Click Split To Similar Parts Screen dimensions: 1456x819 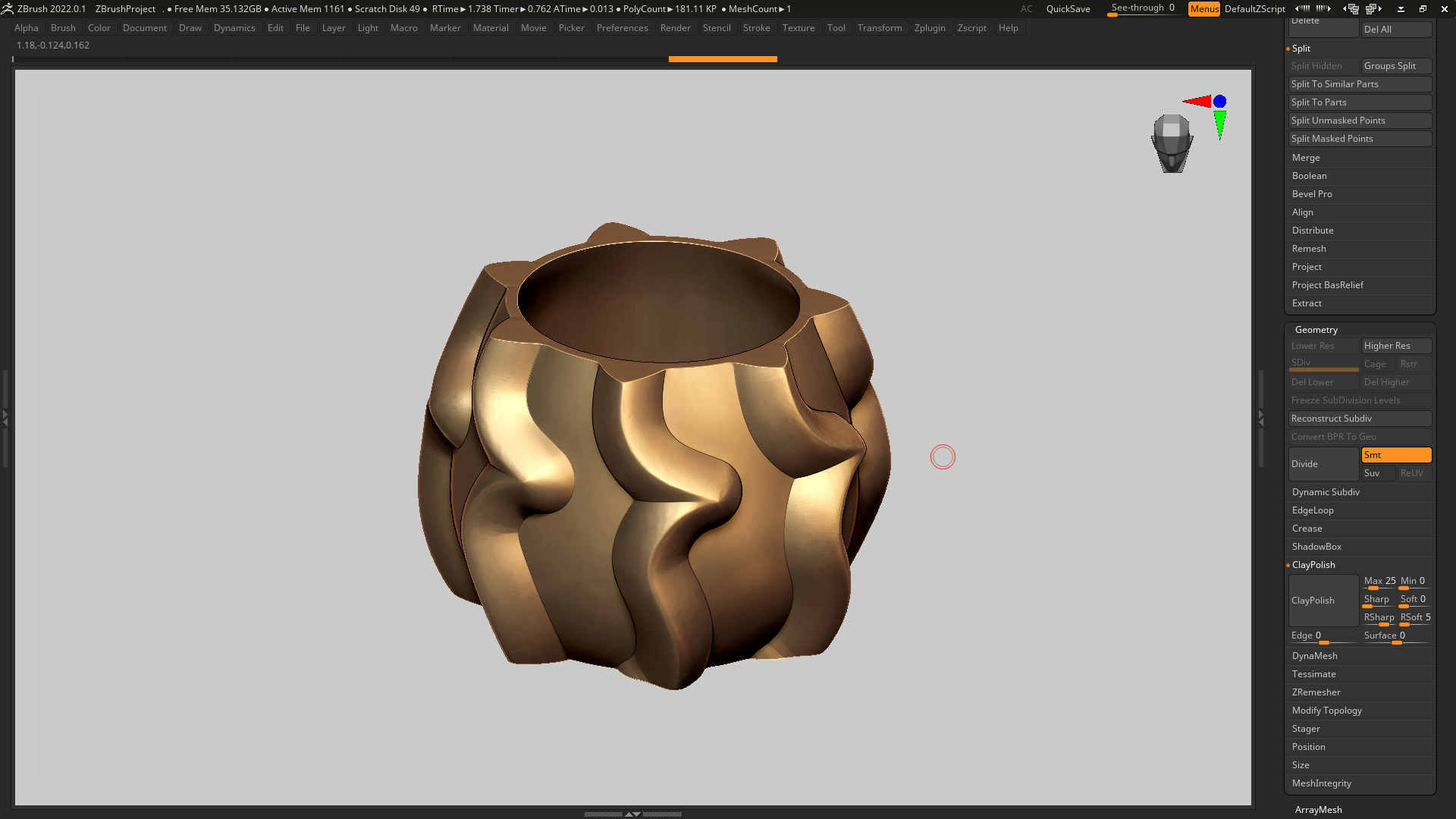(1360, 84)
